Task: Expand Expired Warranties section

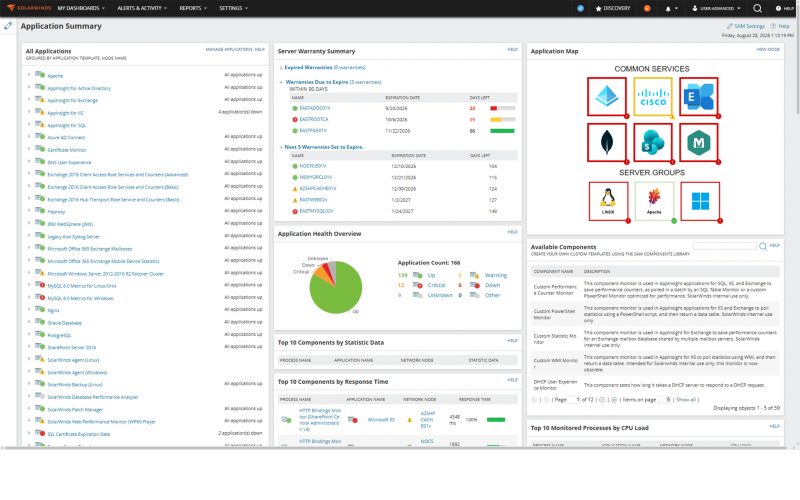Action: click(x=281, y=67)
